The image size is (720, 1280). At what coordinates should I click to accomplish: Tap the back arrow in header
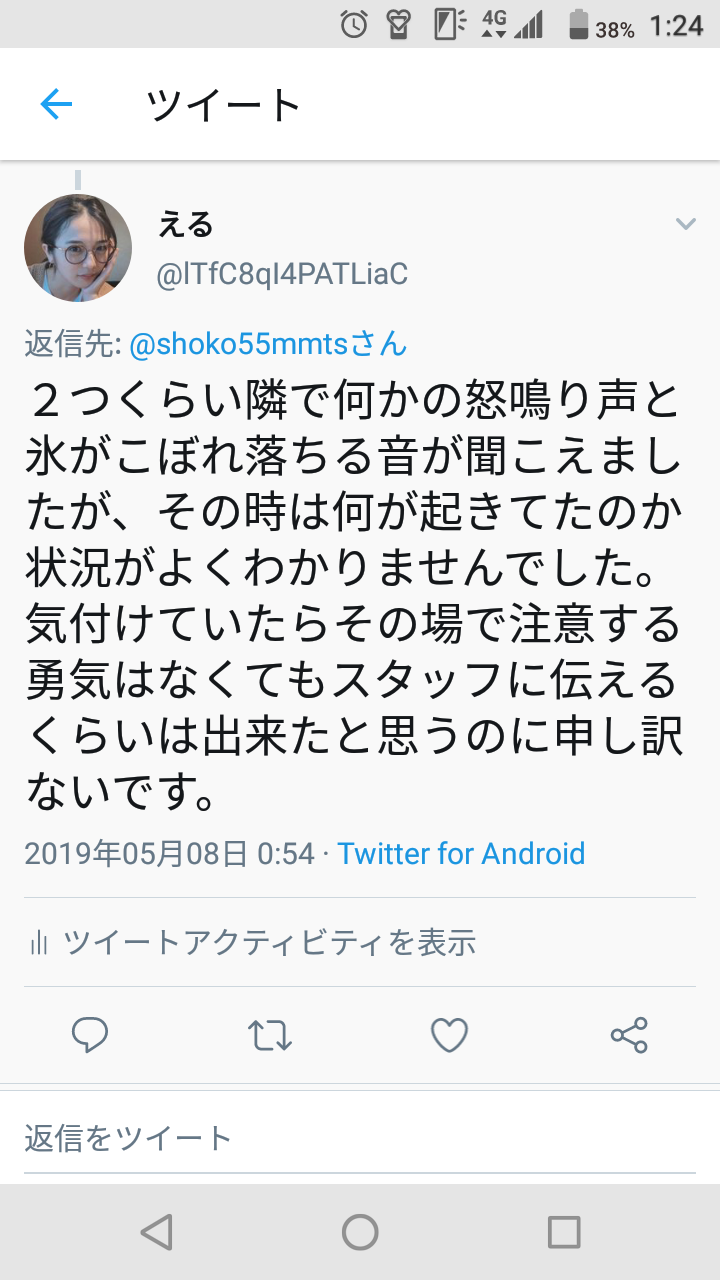[56, 103]
